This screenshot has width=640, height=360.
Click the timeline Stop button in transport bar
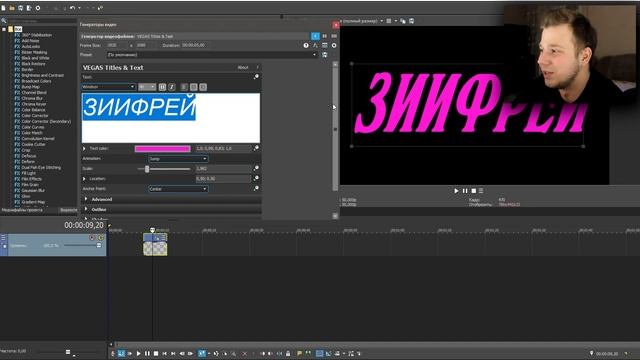(x=156, y=353)
